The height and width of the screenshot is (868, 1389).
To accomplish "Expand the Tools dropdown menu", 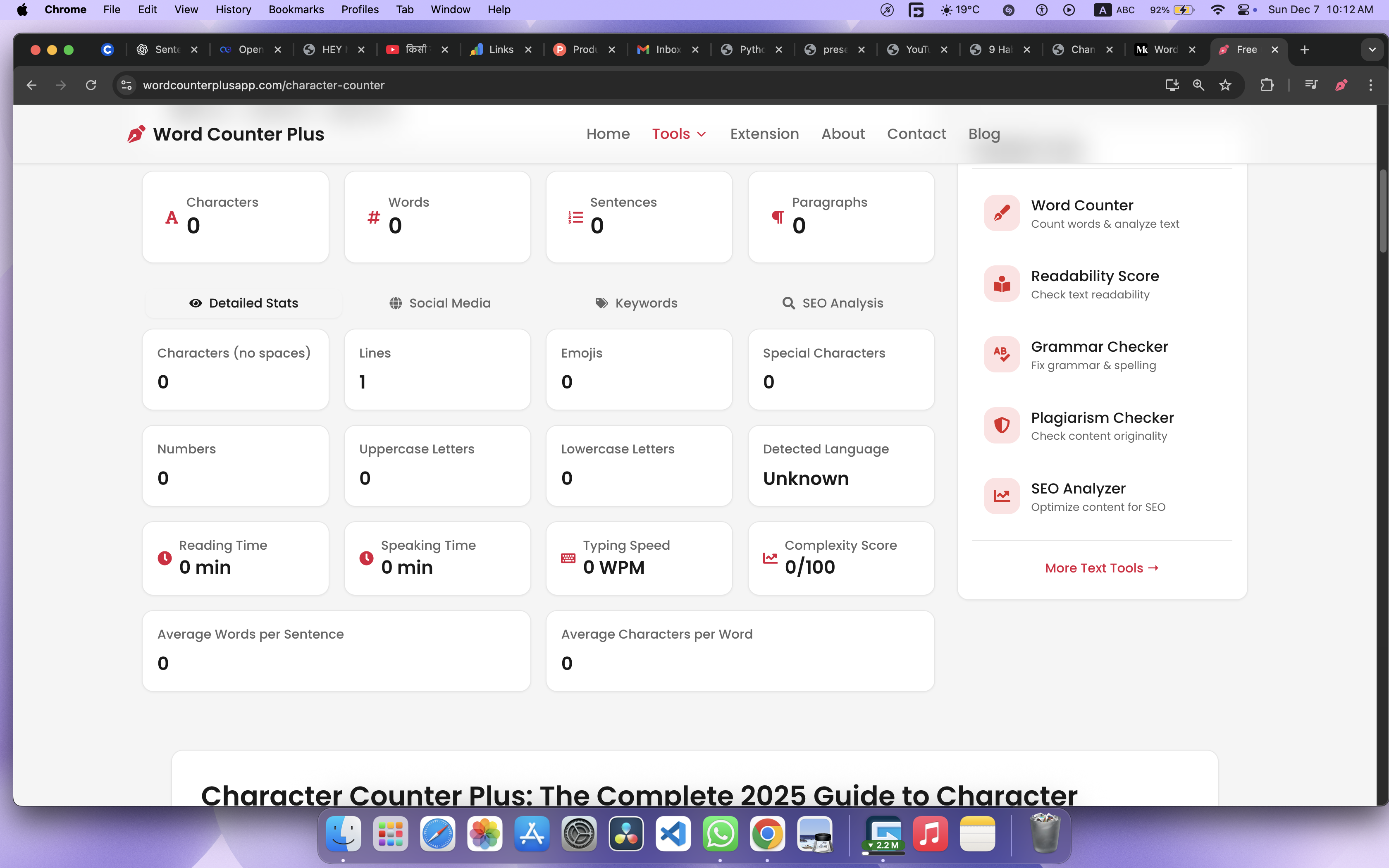I will [x=678, y=134].
